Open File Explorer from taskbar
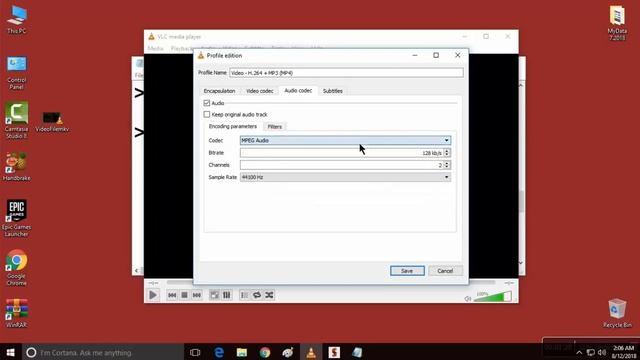The image size is (640, 360). (242, 352)
